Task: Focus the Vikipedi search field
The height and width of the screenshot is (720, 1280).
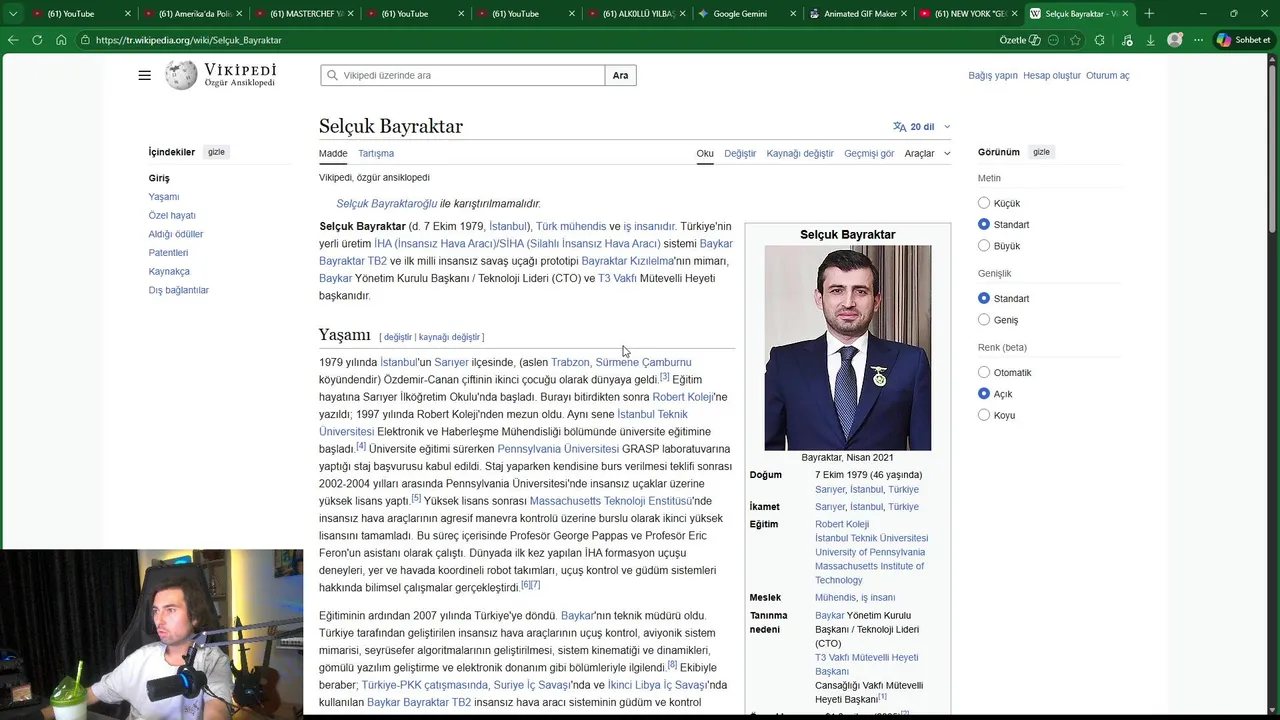Action: 463,75
